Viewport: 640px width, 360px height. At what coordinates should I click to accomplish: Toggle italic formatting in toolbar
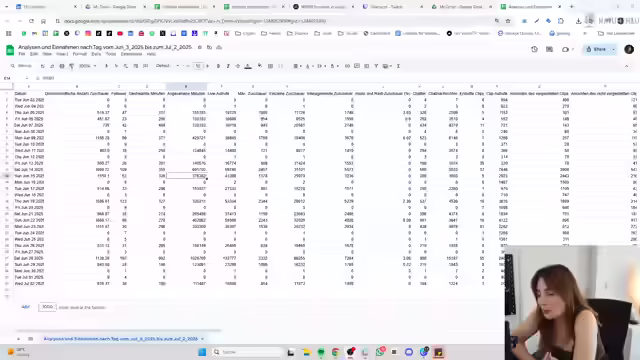228,66
